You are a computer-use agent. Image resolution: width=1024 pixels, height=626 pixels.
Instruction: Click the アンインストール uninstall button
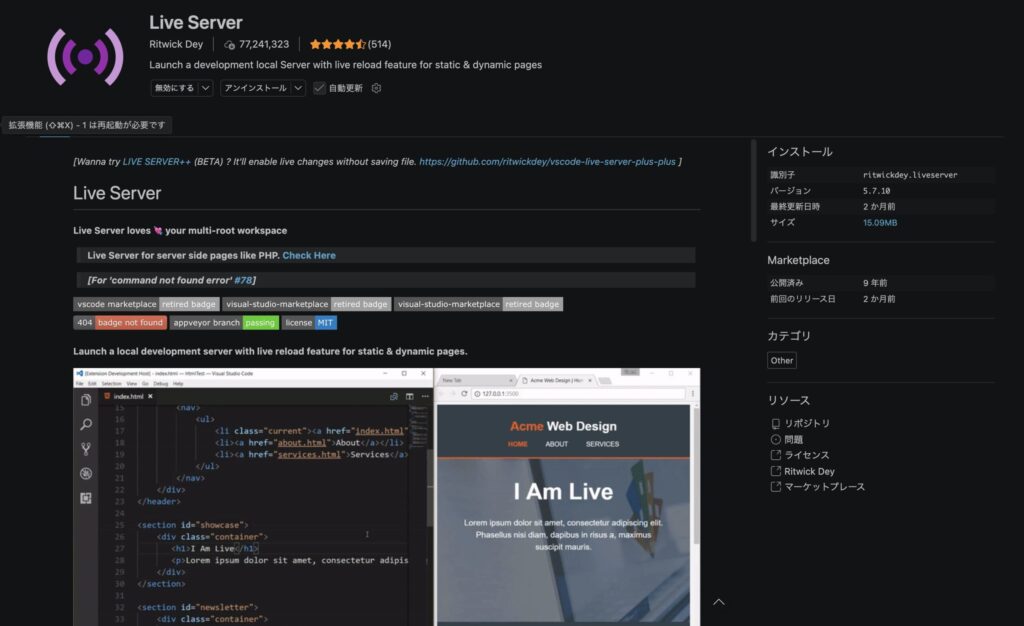coord(255,88)
